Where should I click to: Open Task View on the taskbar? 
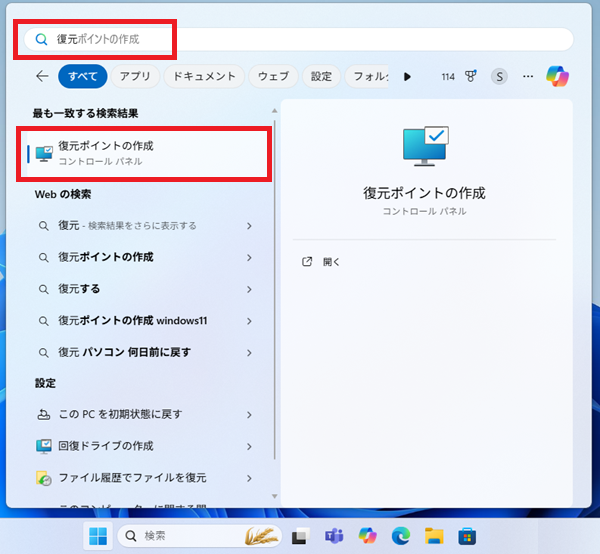tap(301, 536)
